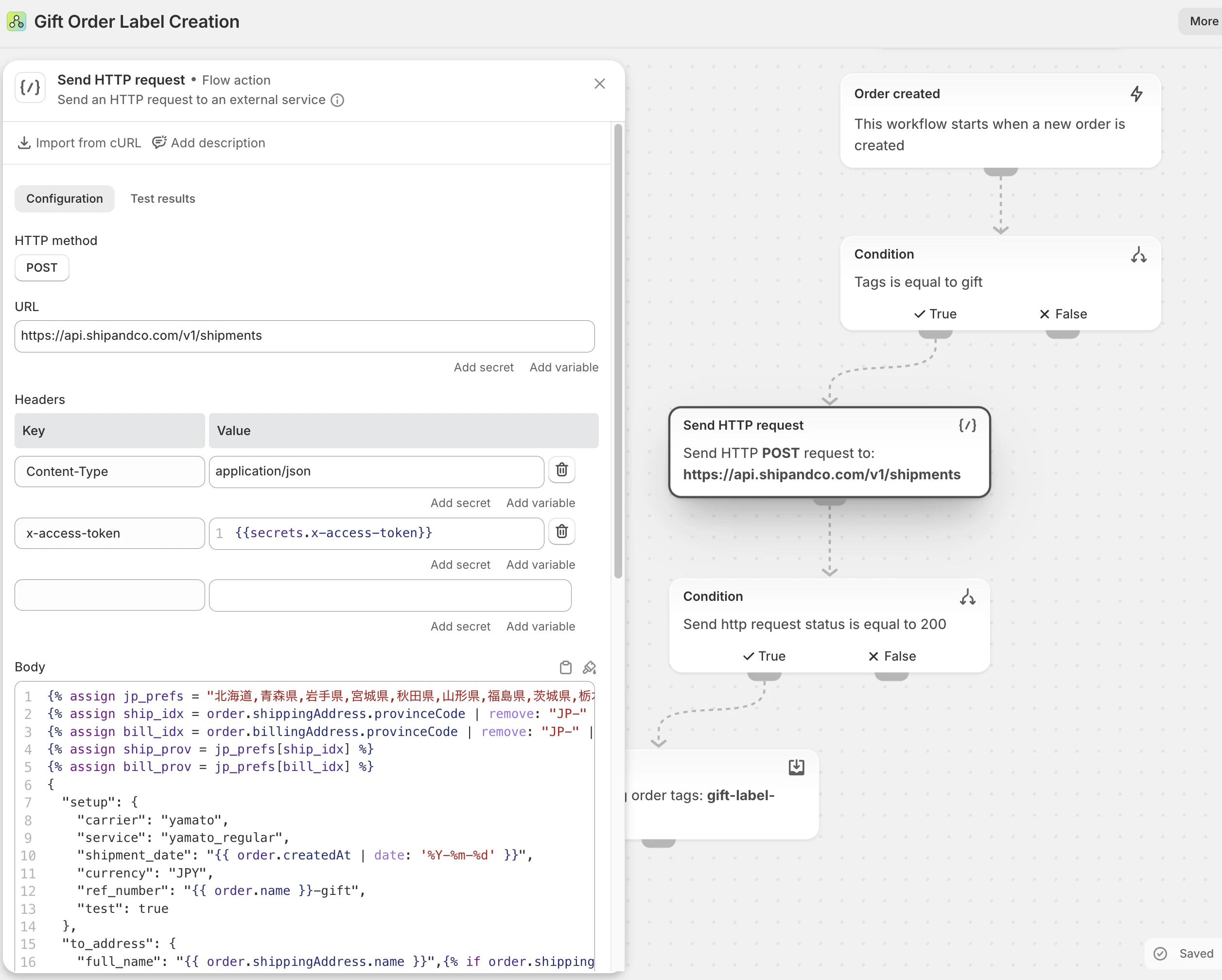Click the lightning trigger icon on Order created

click(1136, 94)
